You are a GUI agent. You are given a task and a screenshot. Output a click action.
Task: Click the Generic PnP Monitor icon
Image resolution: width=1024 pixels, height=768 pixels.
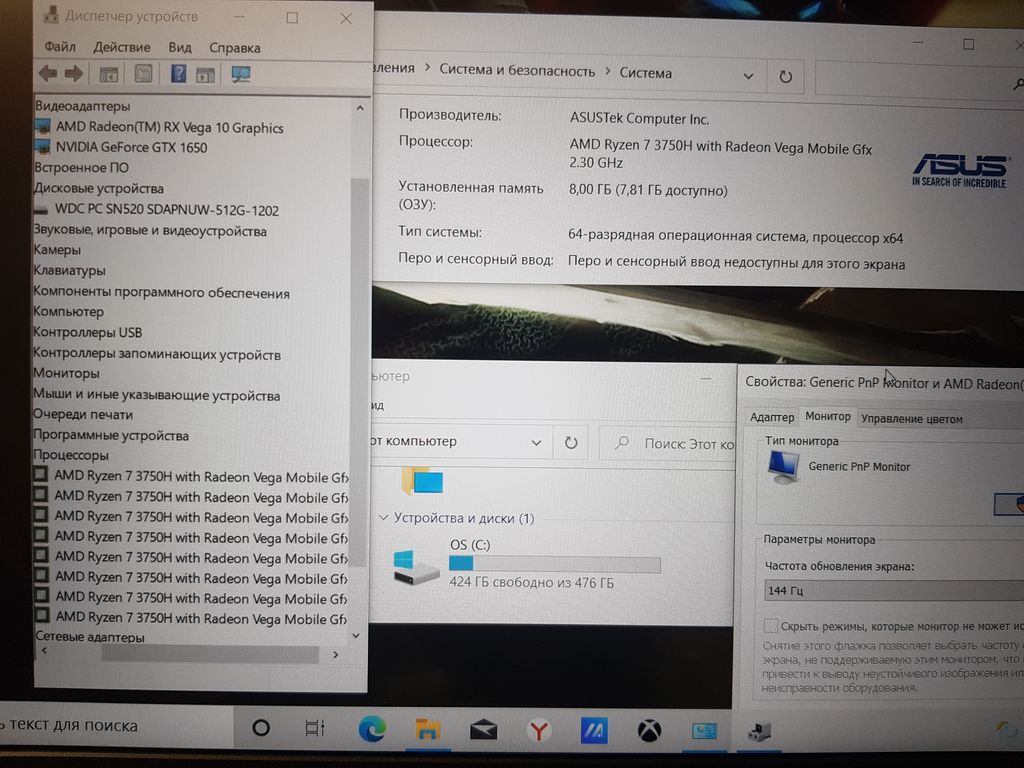coord(784,467)
